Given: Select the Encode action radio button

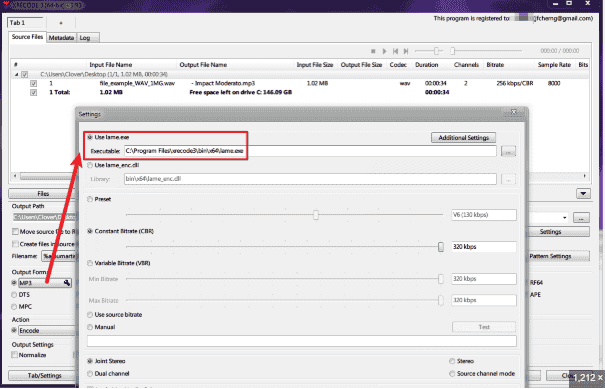Looking at the screenshot, I should [x=14, y=330].
